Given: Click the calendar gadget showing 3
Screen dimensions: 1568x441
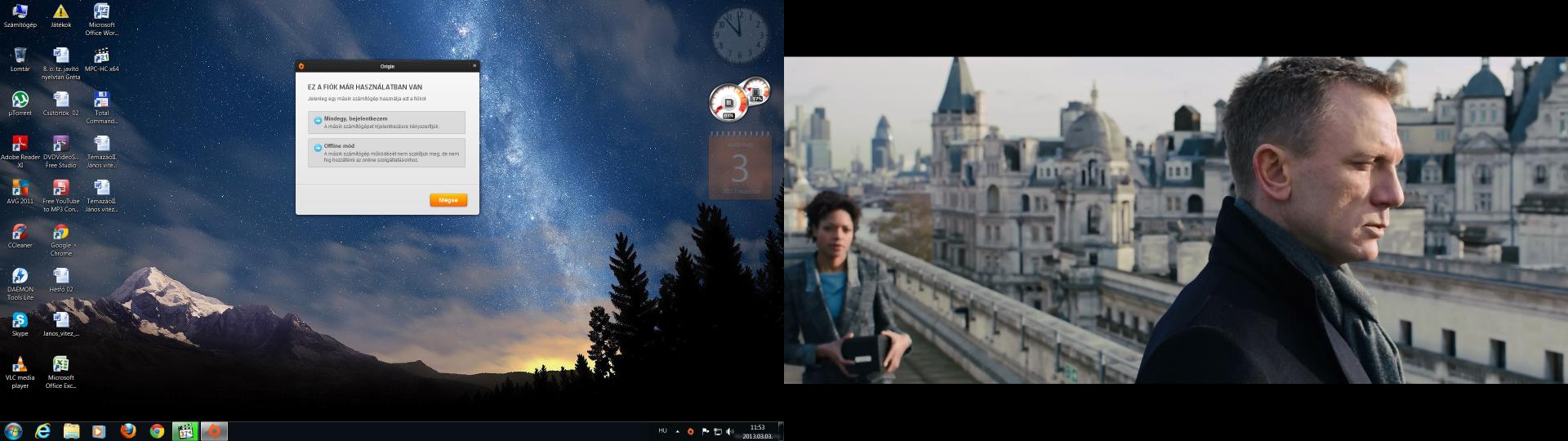Looking at the screenshot, I should 739,167.
